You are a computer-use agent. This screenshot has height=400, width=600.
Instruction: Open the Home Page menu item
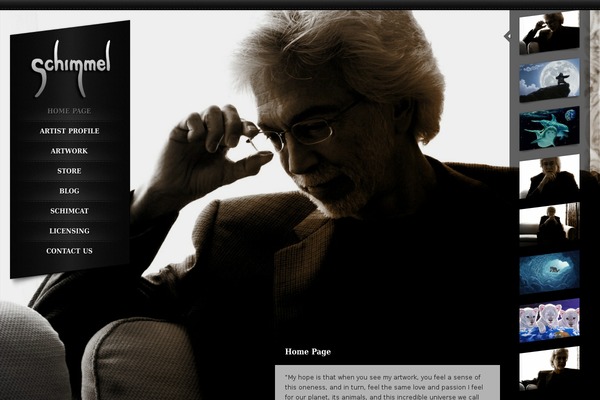pos(69,111)
